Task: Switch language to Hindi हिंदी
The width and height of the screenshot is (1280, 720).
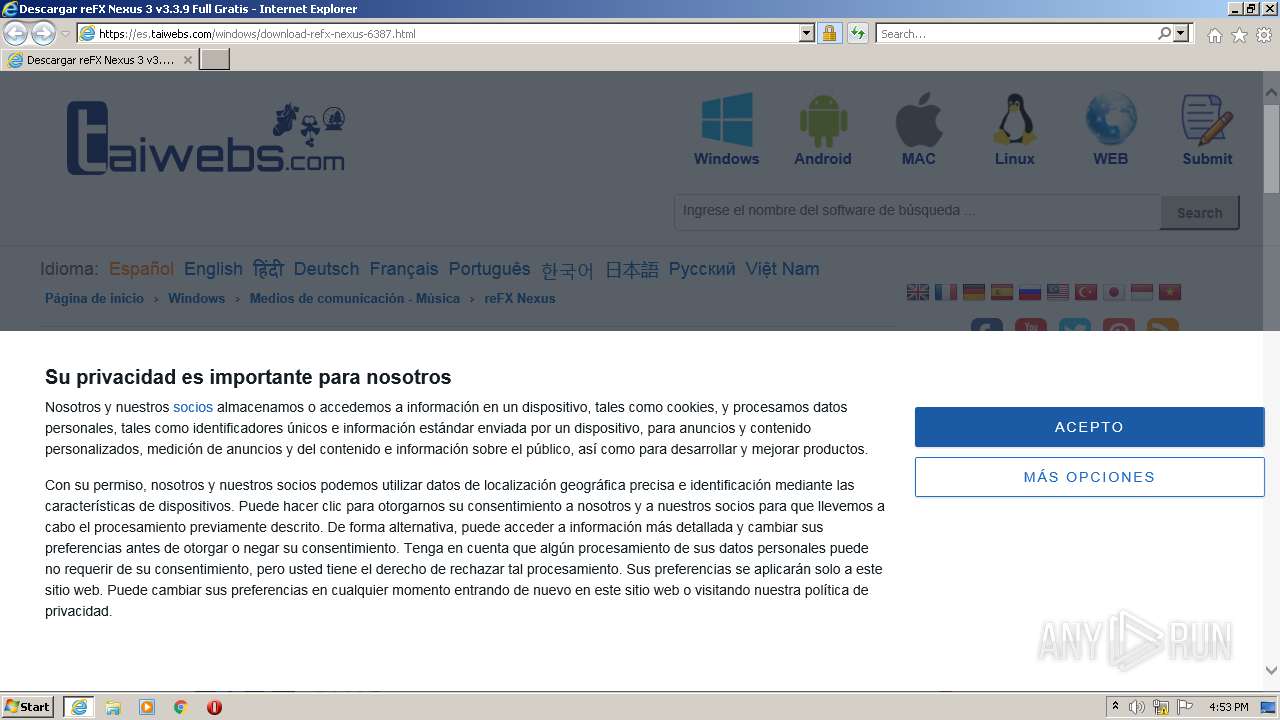Action: tap(268, 269)
